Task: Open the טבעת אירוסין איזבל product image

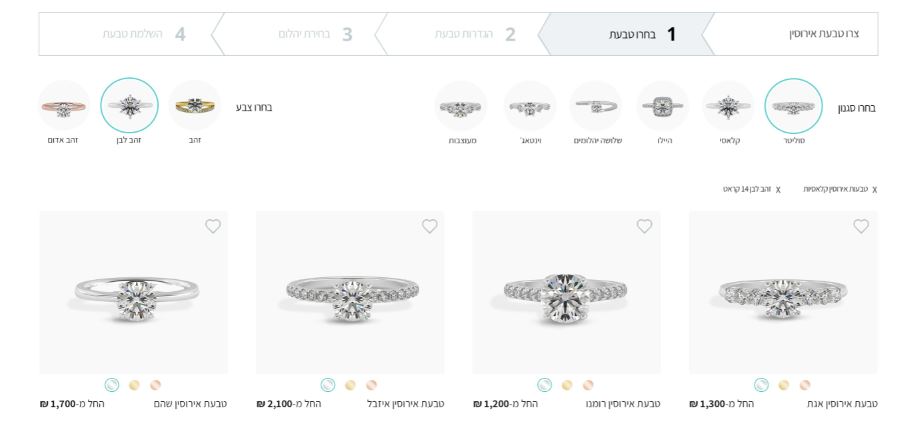Action: point(350,292)
